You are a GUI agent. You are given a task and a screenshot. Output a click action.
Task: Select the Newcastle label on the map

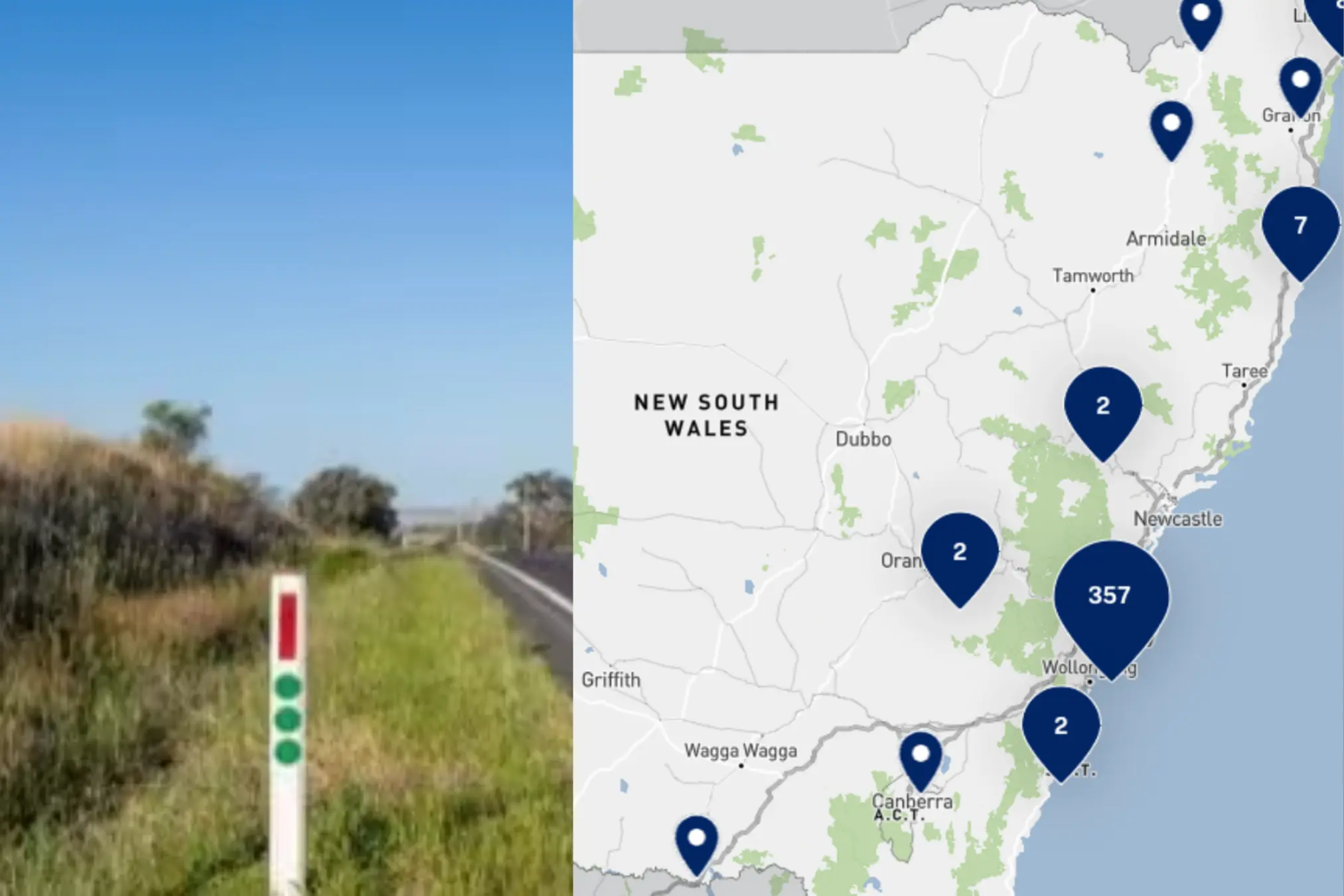(x=1177, y=518)
